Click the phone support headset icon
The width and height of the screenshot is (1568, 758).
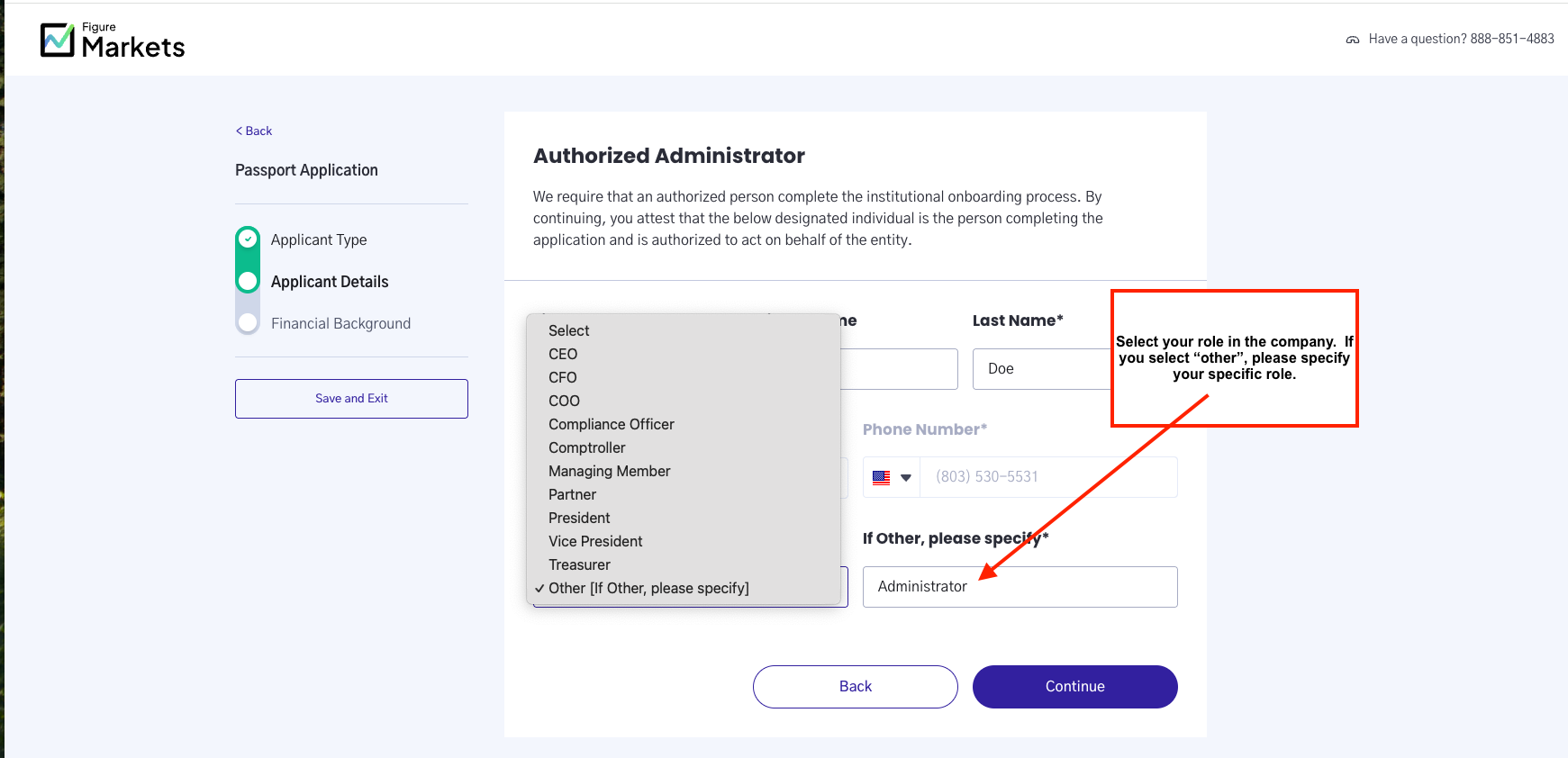point(1352,40)
